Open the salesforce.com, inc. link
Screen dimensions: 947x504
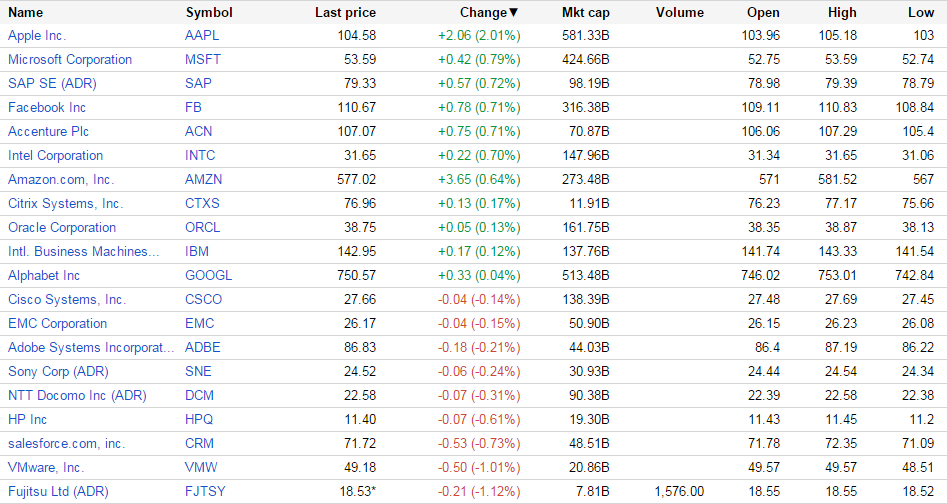66,443
